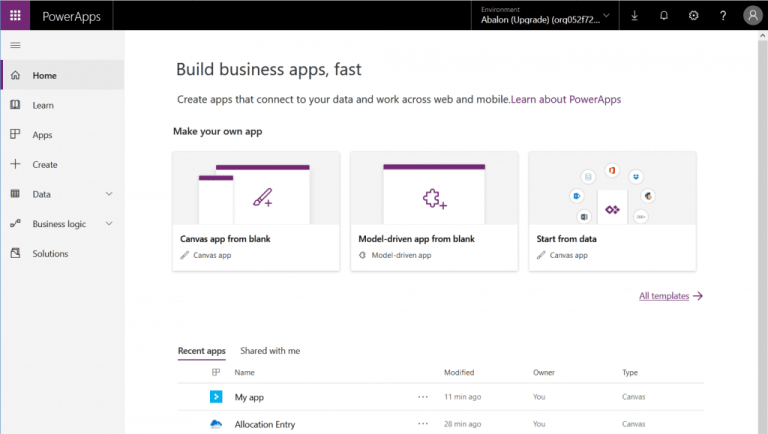Click the help question mark icon
This screenshot has height=434, width=768.
pos(722,16)
